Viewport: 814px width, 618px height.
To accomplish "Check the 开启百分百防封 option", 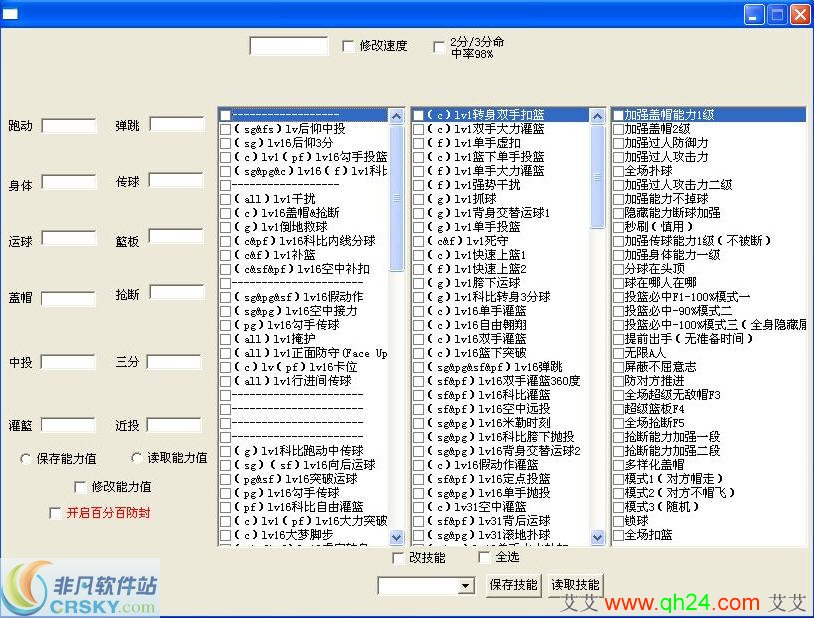I will (x=56, y=513).
